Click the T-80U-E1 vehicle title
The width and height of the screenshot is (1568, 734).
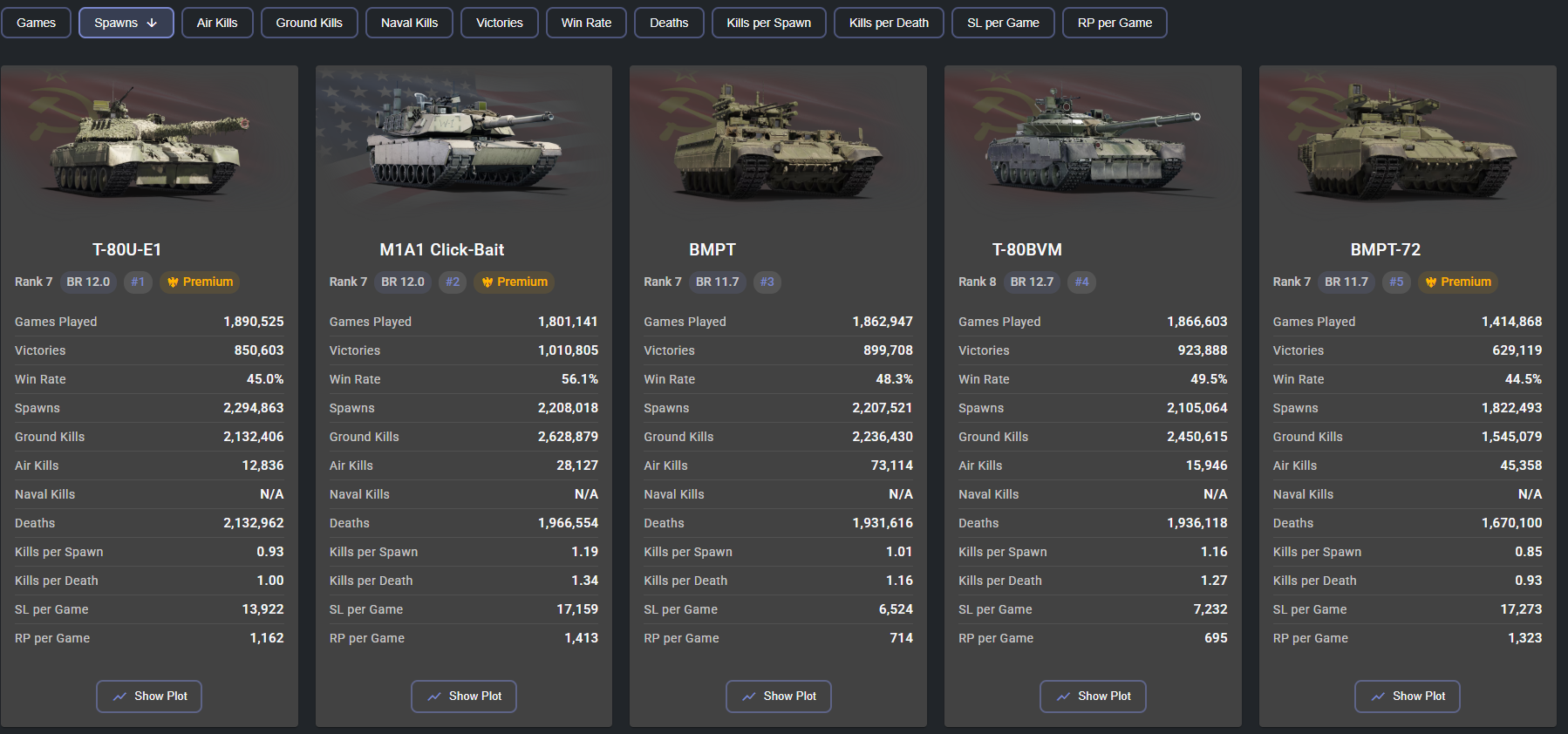coord(127,250)
